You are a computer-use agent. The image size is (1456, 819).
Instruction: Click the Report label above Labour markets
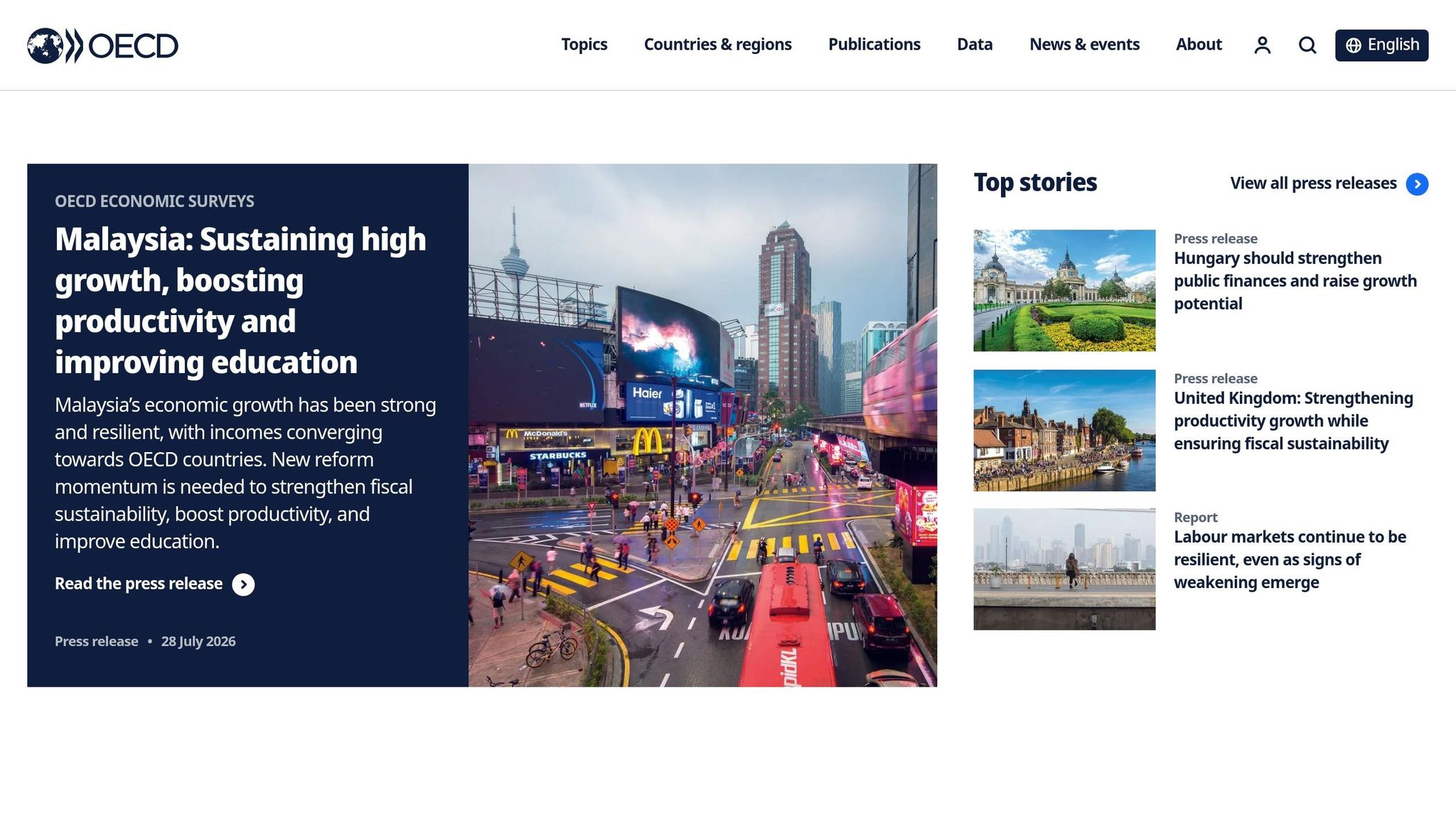pyautogui.click(x=1195, y=518)
